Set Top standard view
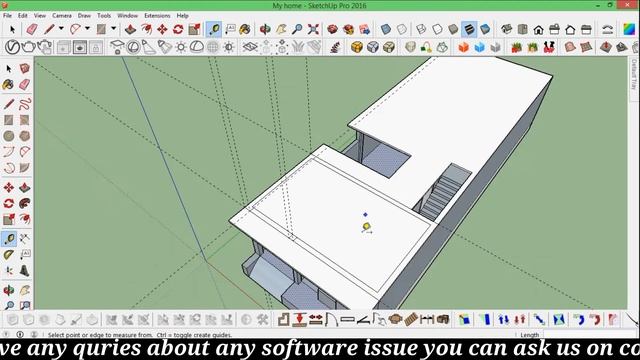 (x=522, y=29)
